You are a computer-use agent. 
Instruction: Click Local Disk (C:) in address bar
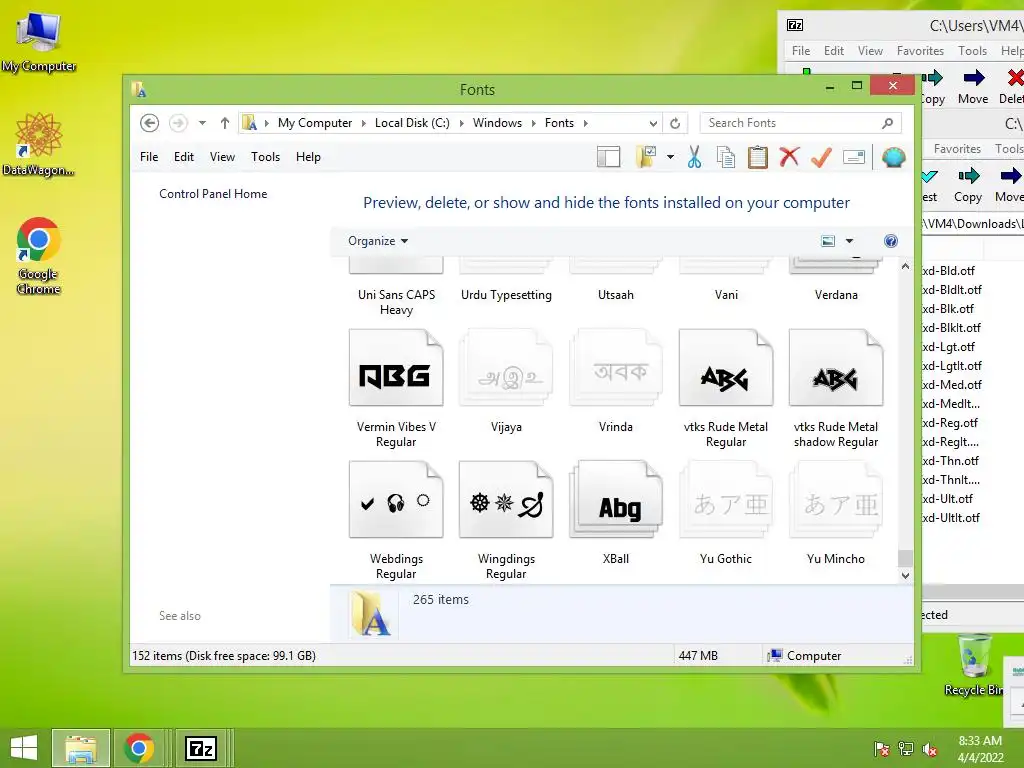point(412,123)
